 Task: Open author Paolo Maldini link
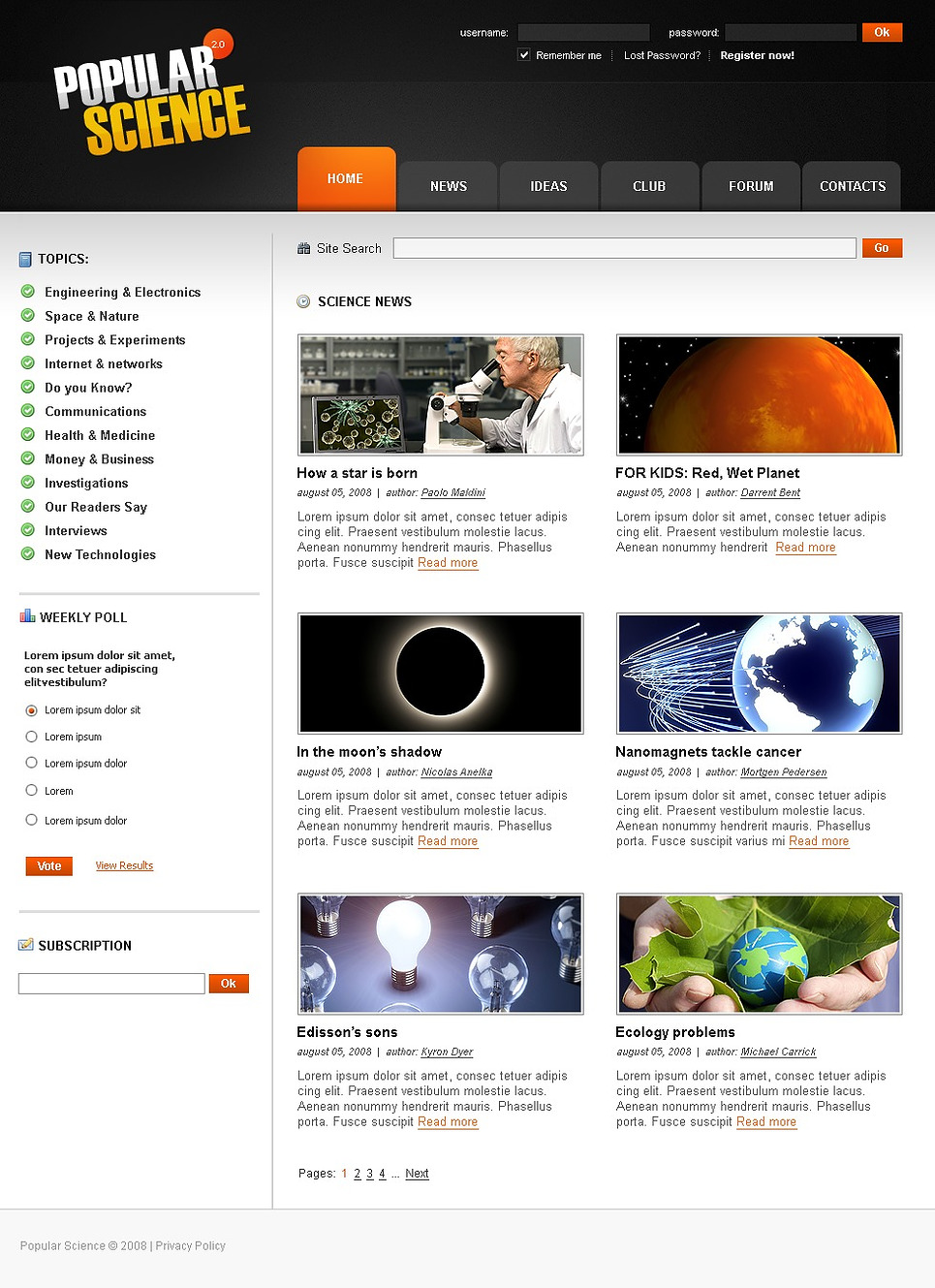point(453,493)
